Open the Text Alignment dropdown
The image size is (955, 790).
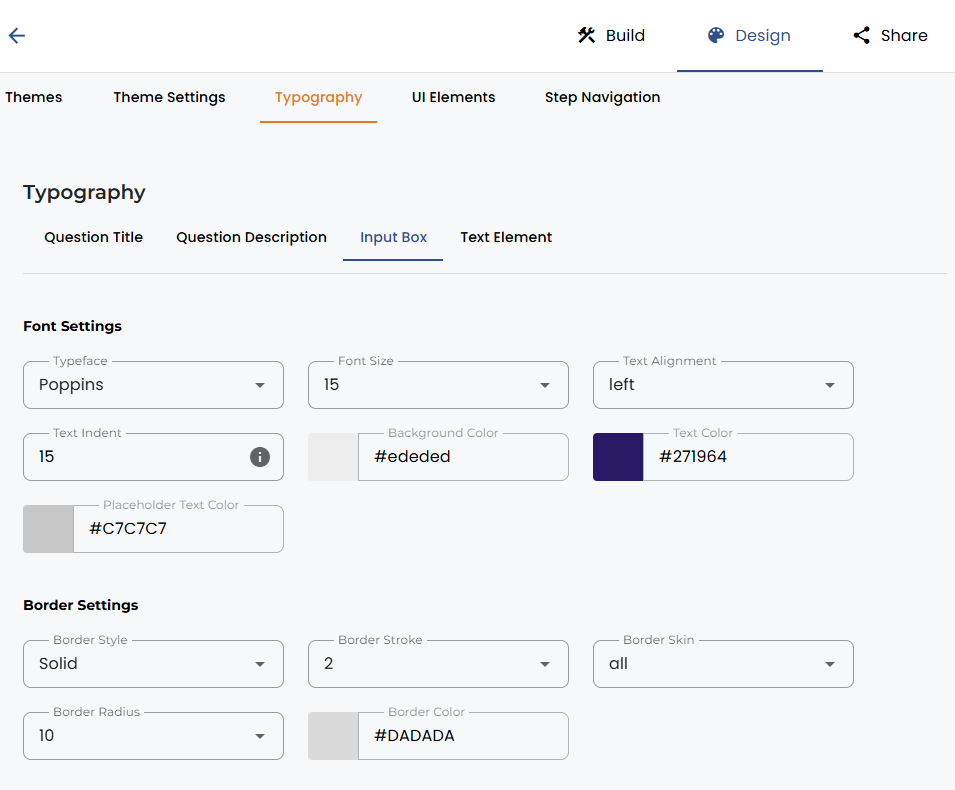724,385
